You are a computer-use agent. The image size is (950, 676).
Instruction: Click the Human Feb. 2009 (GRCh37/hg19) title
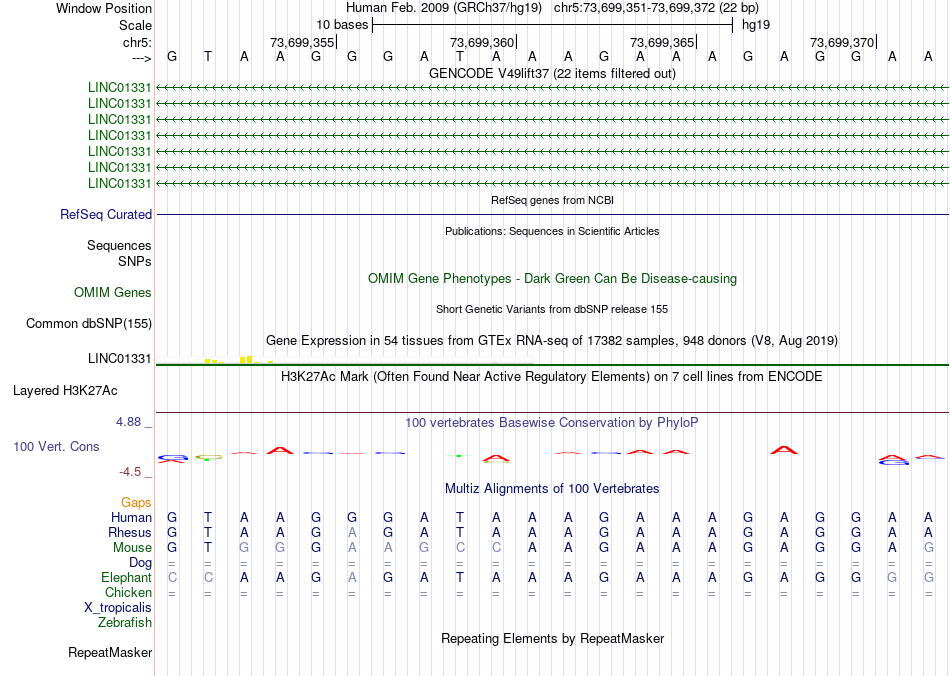(x=443, y=8)
